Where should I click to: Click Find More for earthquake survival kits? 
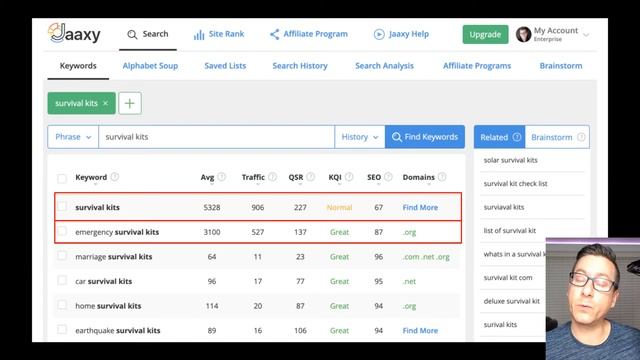pyautogui.click(x=420, y=331)
